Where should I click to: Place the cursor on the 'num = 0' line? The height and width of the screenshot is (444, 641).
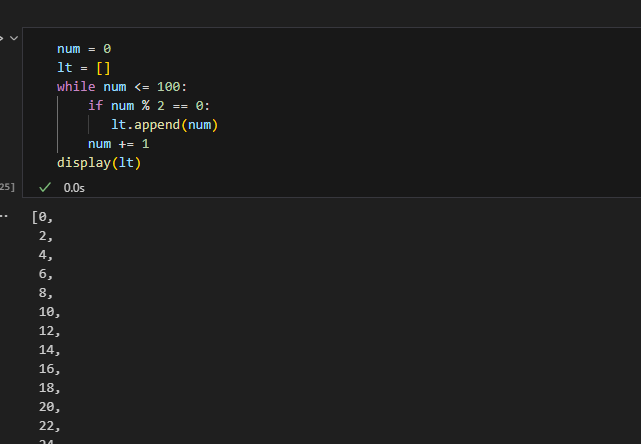coord(84,49)
